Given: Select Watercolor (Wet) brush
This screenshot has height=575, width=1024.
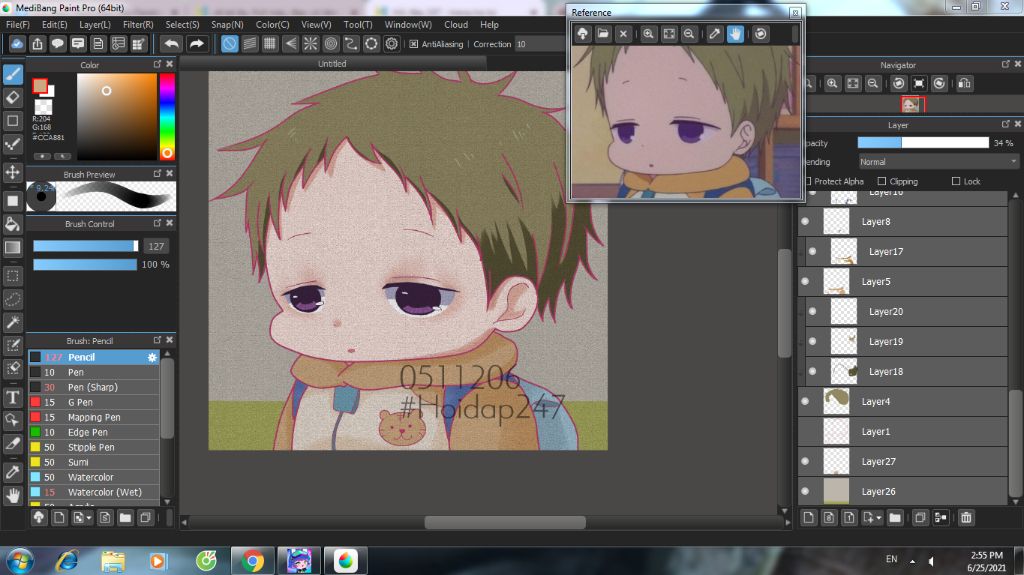Looking at the screenshot, I should tap(93, 492).
